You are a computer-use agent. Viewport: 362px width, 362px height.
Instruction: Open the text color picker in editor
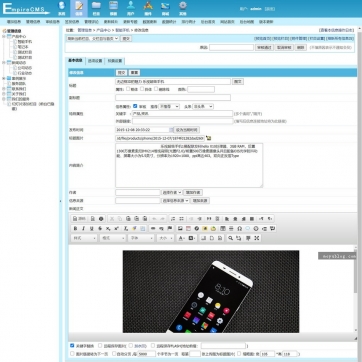pyautogui.click(x=182, y=238)
